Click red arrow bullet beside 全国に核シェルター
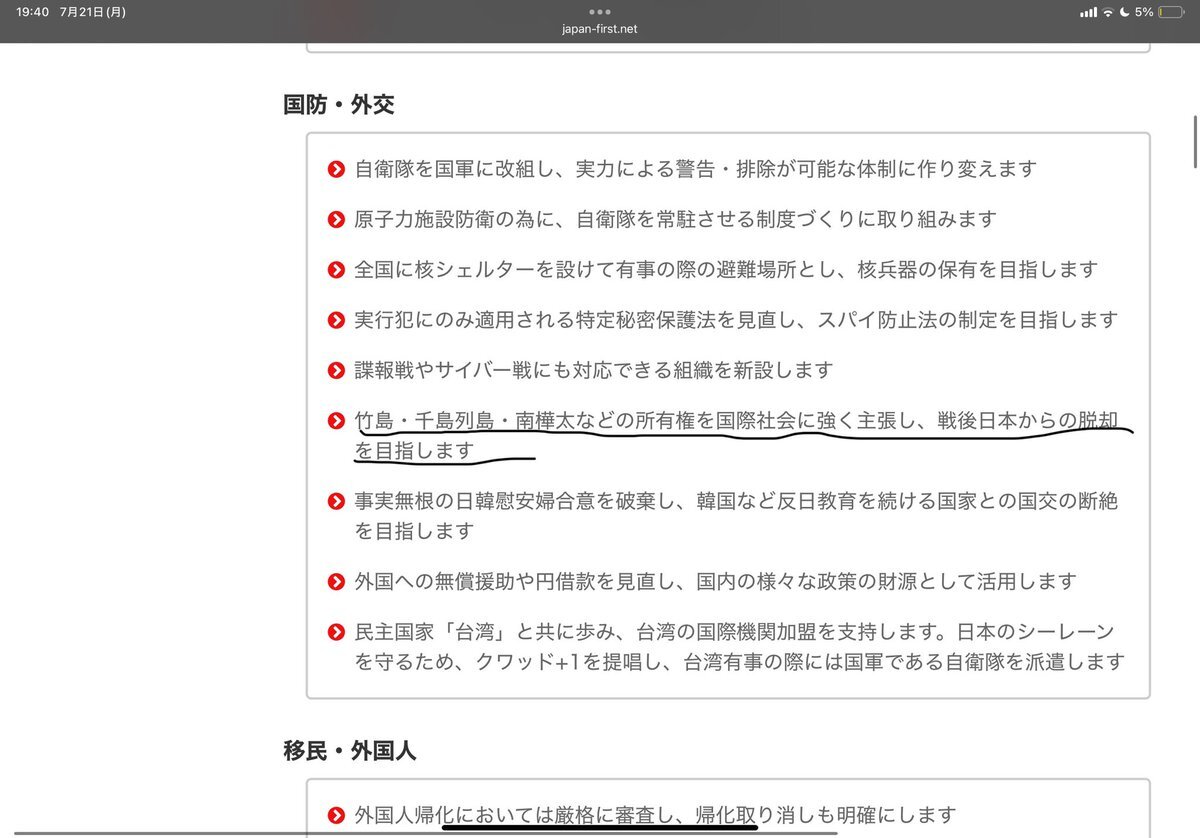1200x838 pixels. pos(336,271)
